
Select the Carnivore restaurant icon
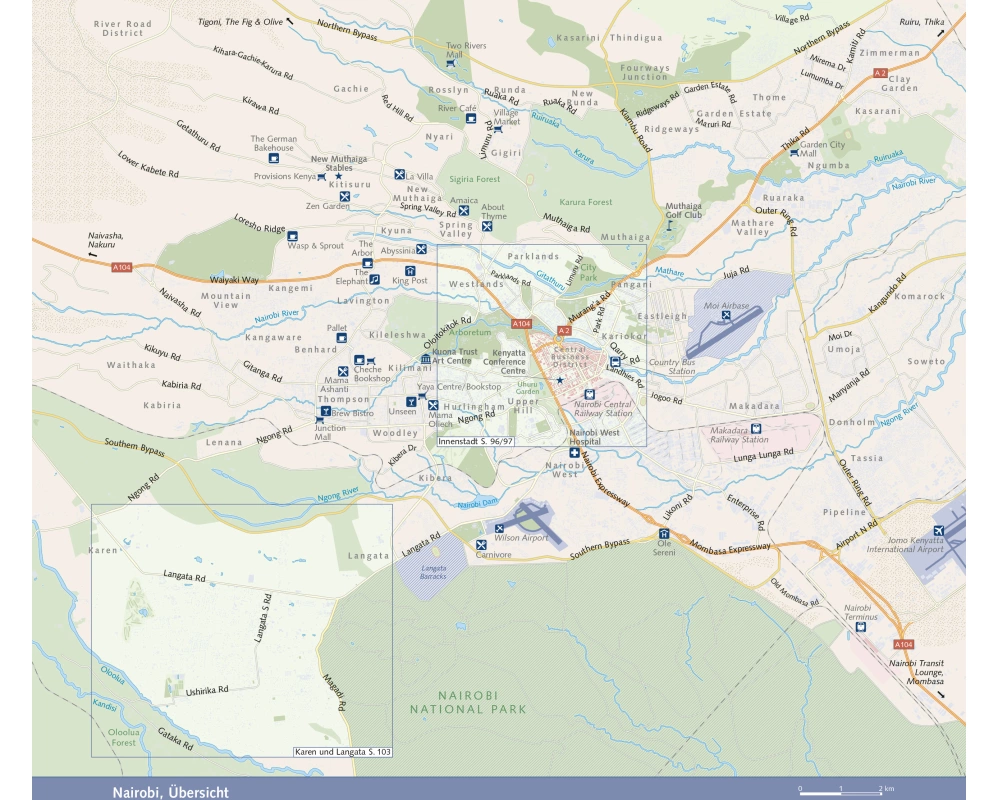(482, 543)
